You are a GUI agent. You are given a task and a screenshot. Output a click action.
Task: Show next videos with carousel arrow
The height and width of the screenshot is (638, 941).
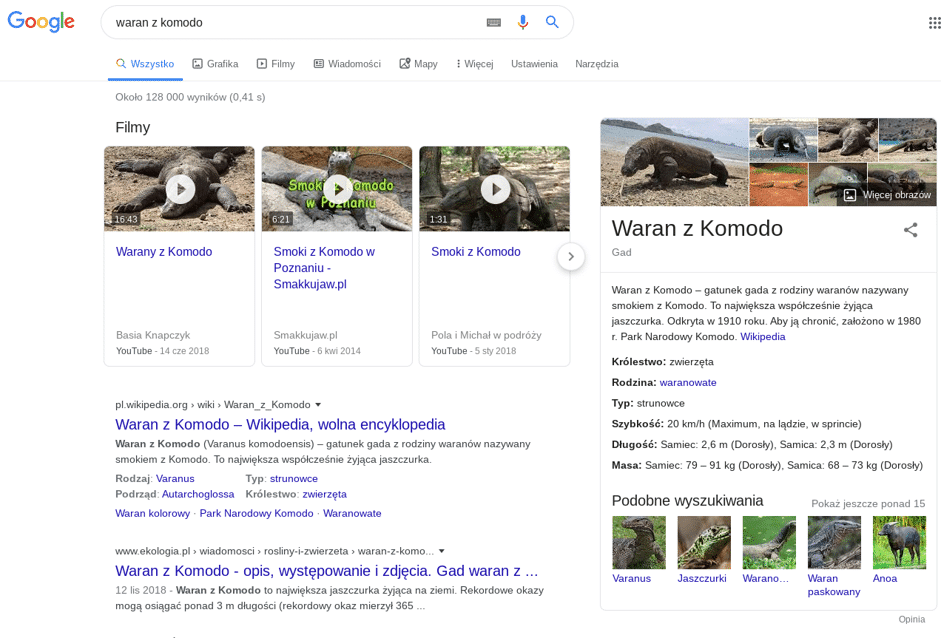pyautogui.click(x=571, y=256)
